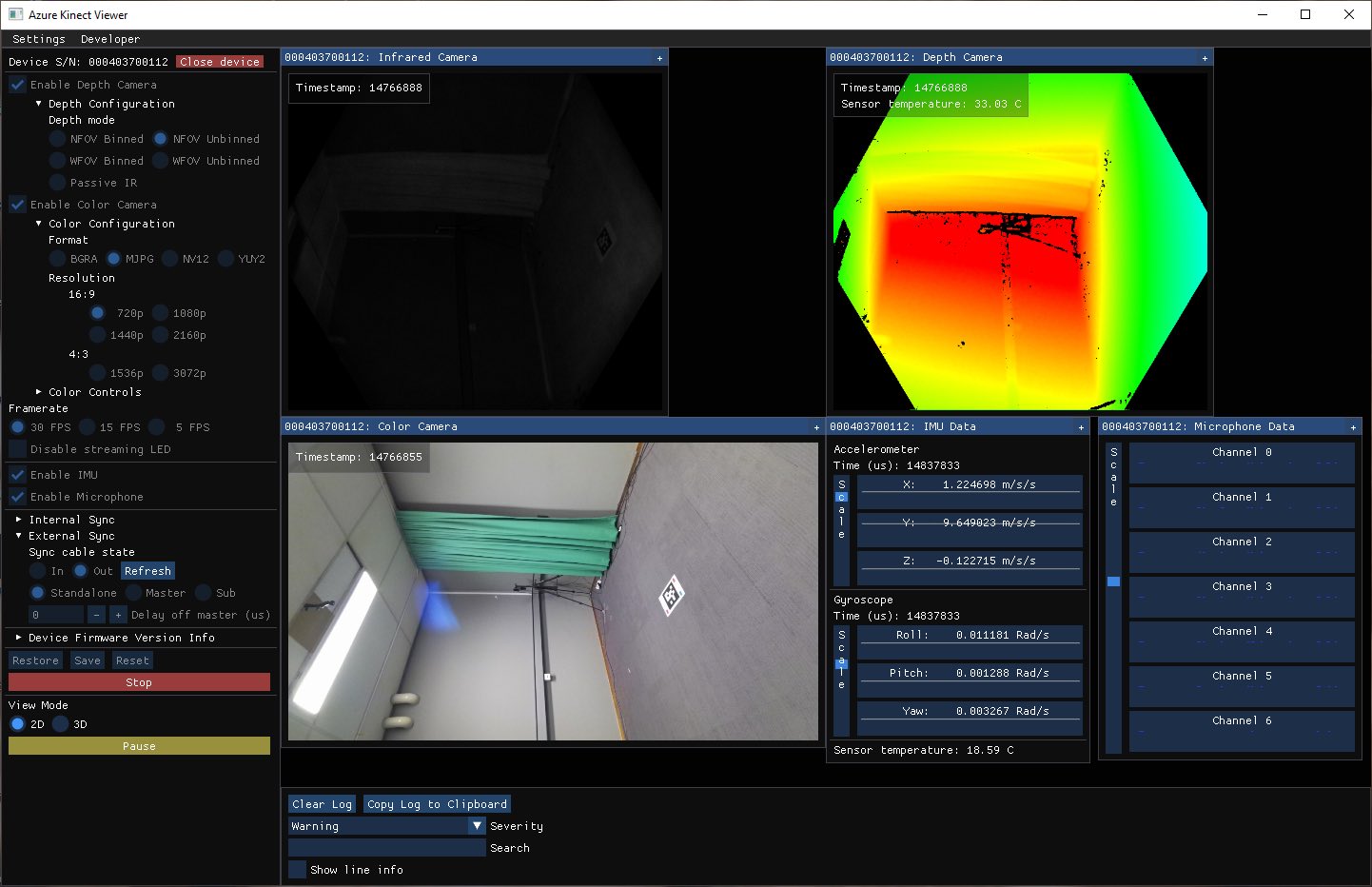Enable Show line info checkbox
Viewport: 1372px width, 887px height.
297,870
